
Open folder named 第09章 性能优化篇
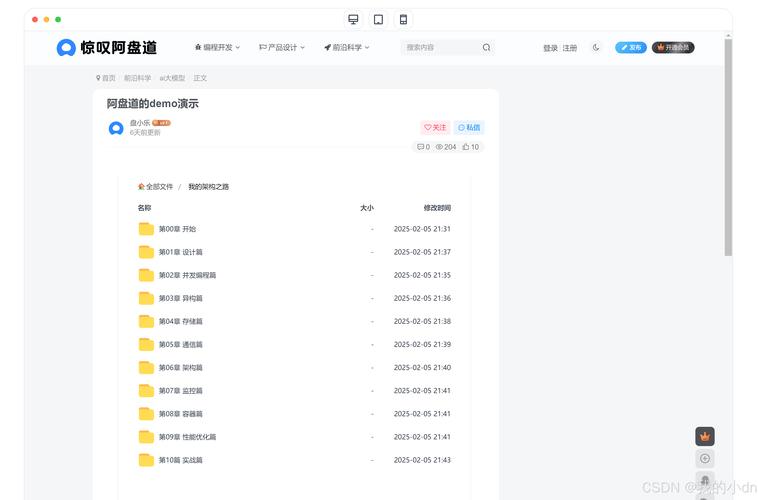pyautogui.click(x=188, y=437)
